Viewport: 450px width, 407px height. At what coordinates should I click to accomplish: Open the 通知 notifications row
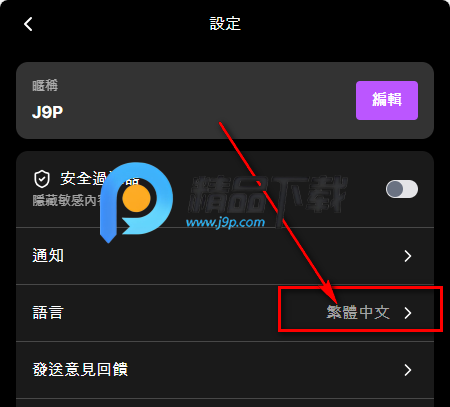pyautogui.click(x=225, y=256)
